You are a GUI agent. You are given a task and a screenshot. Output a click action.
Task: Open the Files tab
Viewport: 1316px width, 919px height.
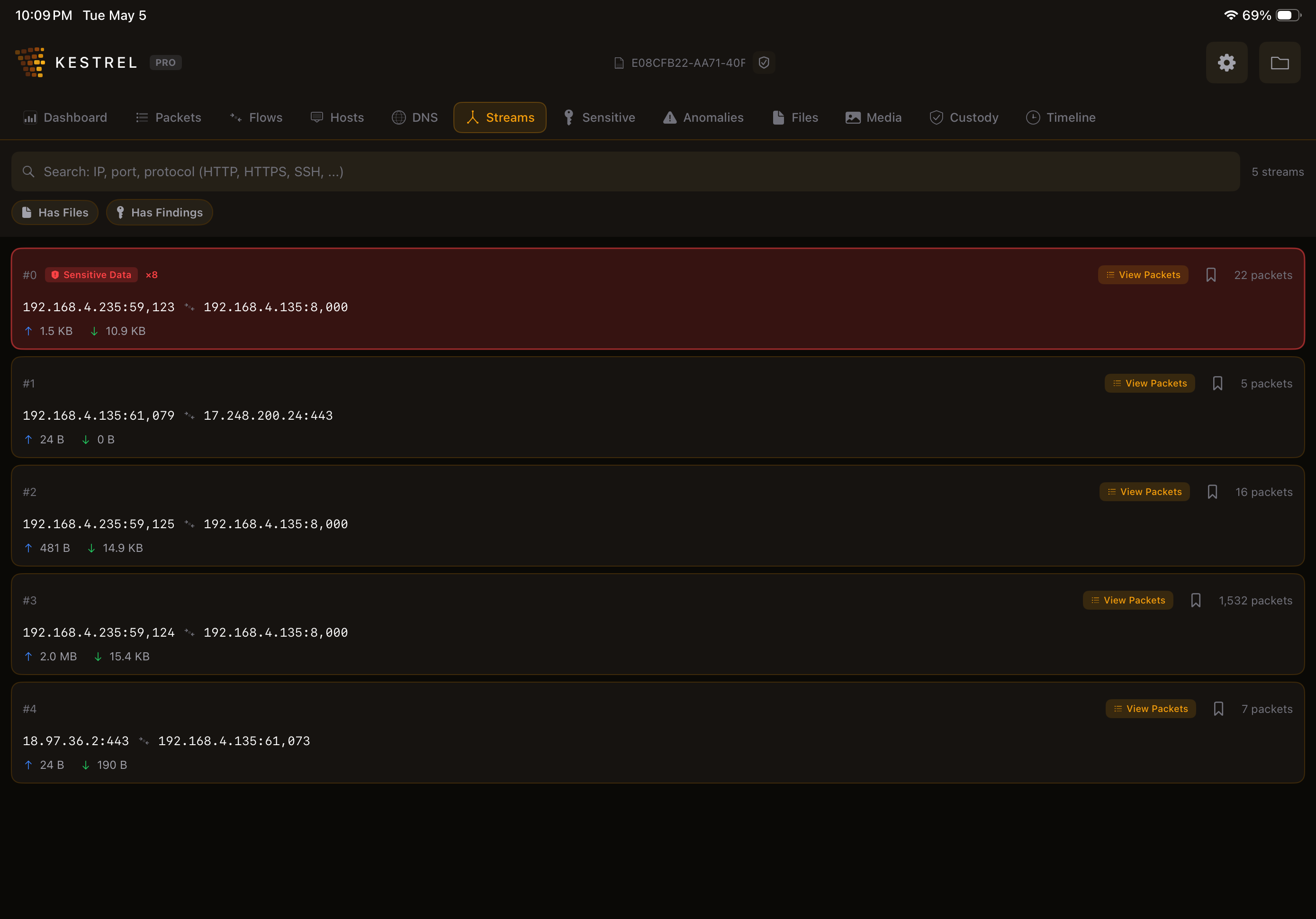click(x=795, y=117)
